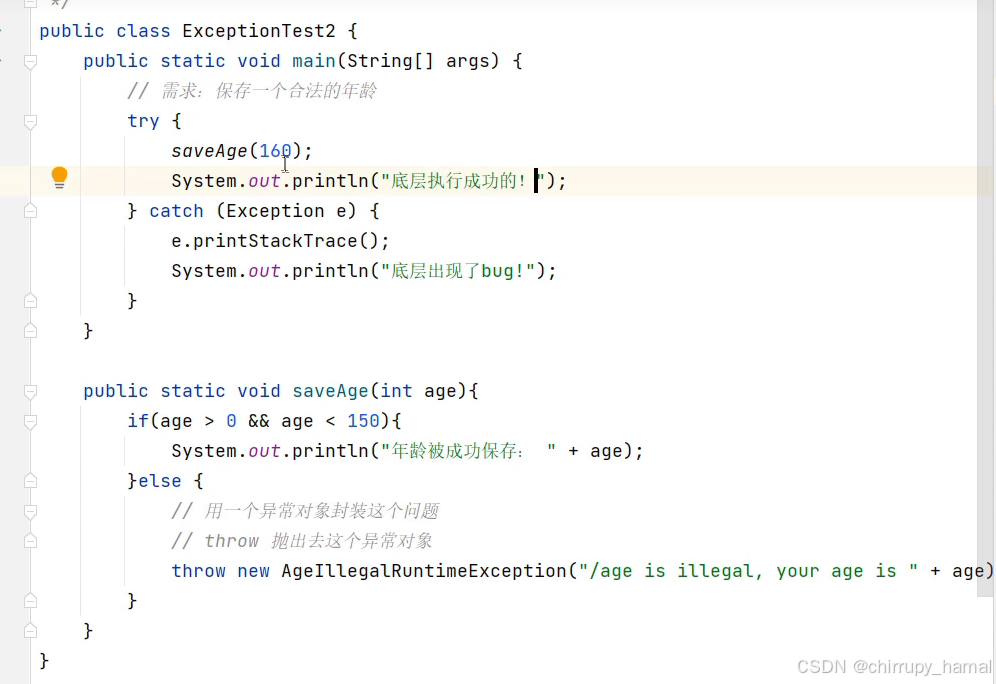Click the catch keyword
This screenshot has height=684, width=996.
176,211
